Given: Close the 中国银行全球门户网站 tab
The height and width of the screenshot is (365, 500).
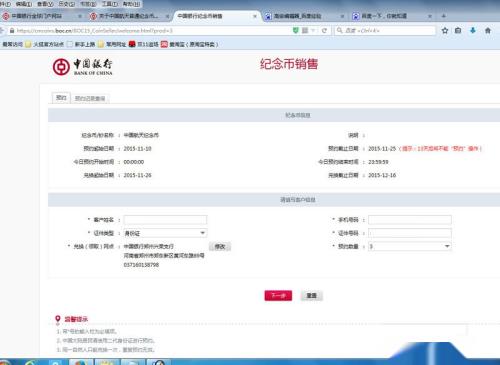Looking at the screenshot, I should pos(80,16).
